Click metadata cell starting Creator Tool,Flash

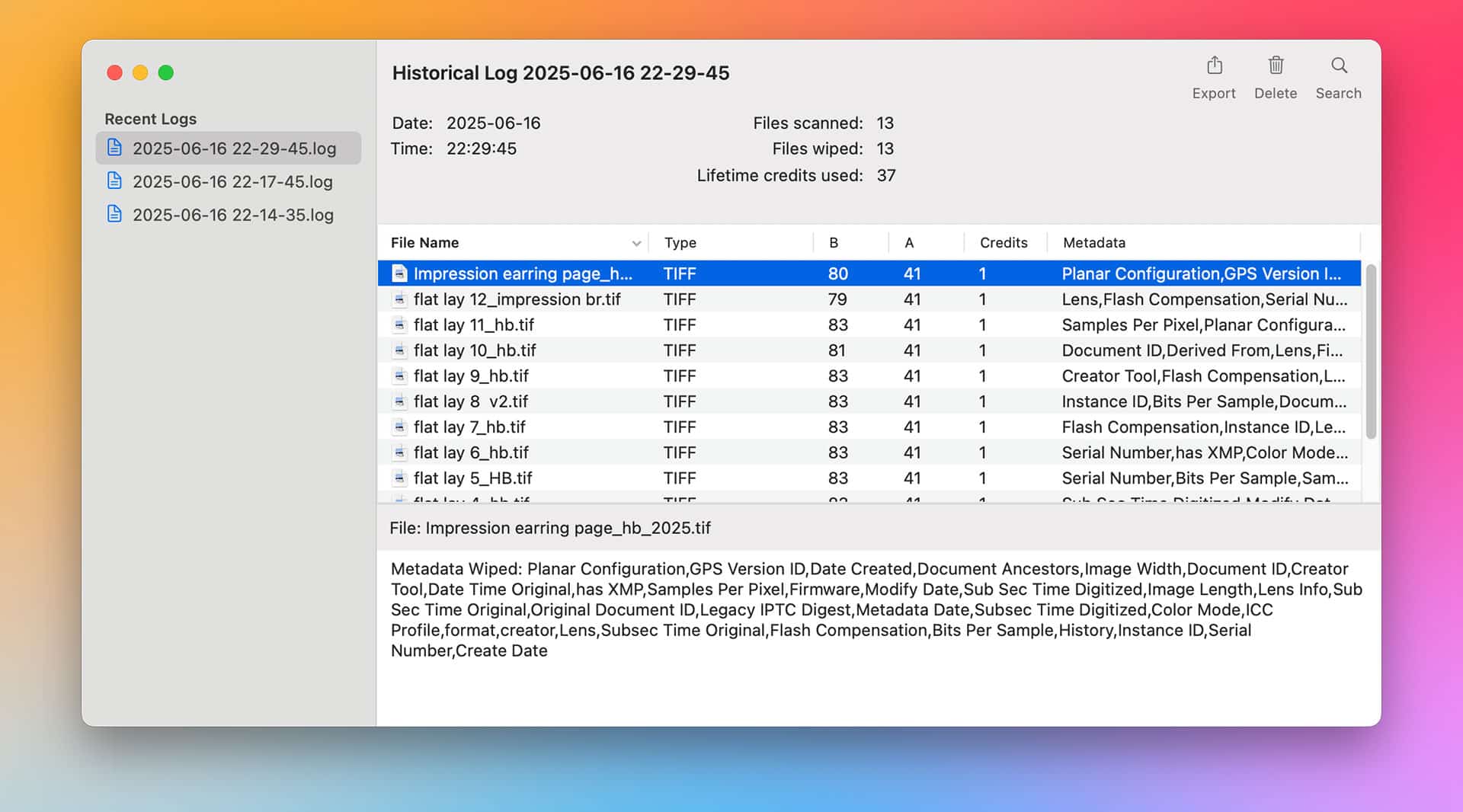click(x=1204, y=376)
